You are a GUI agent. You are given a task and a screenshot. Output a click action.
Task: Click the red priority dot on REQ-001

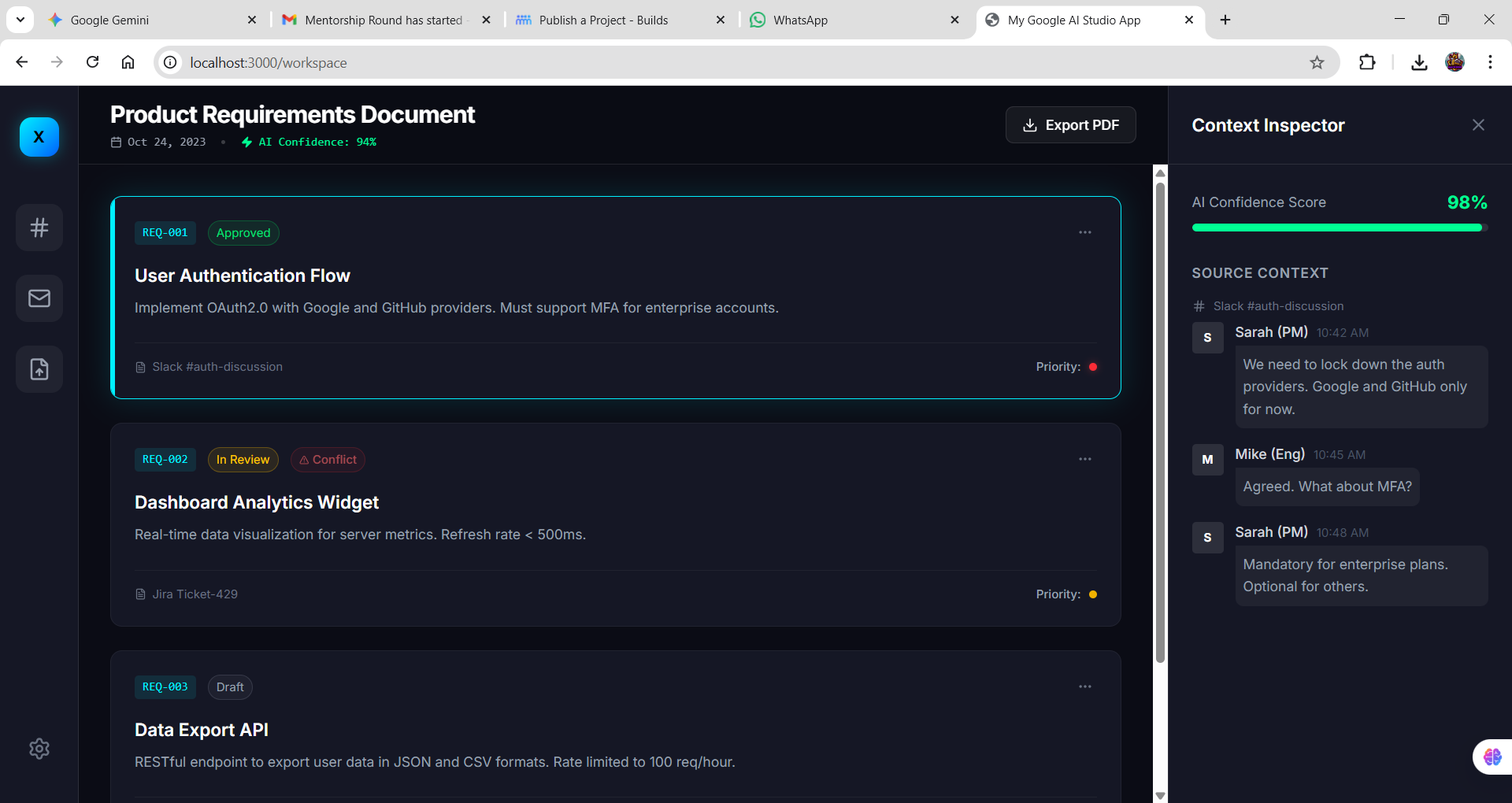pyautogui.click(x=1092, y=367)
